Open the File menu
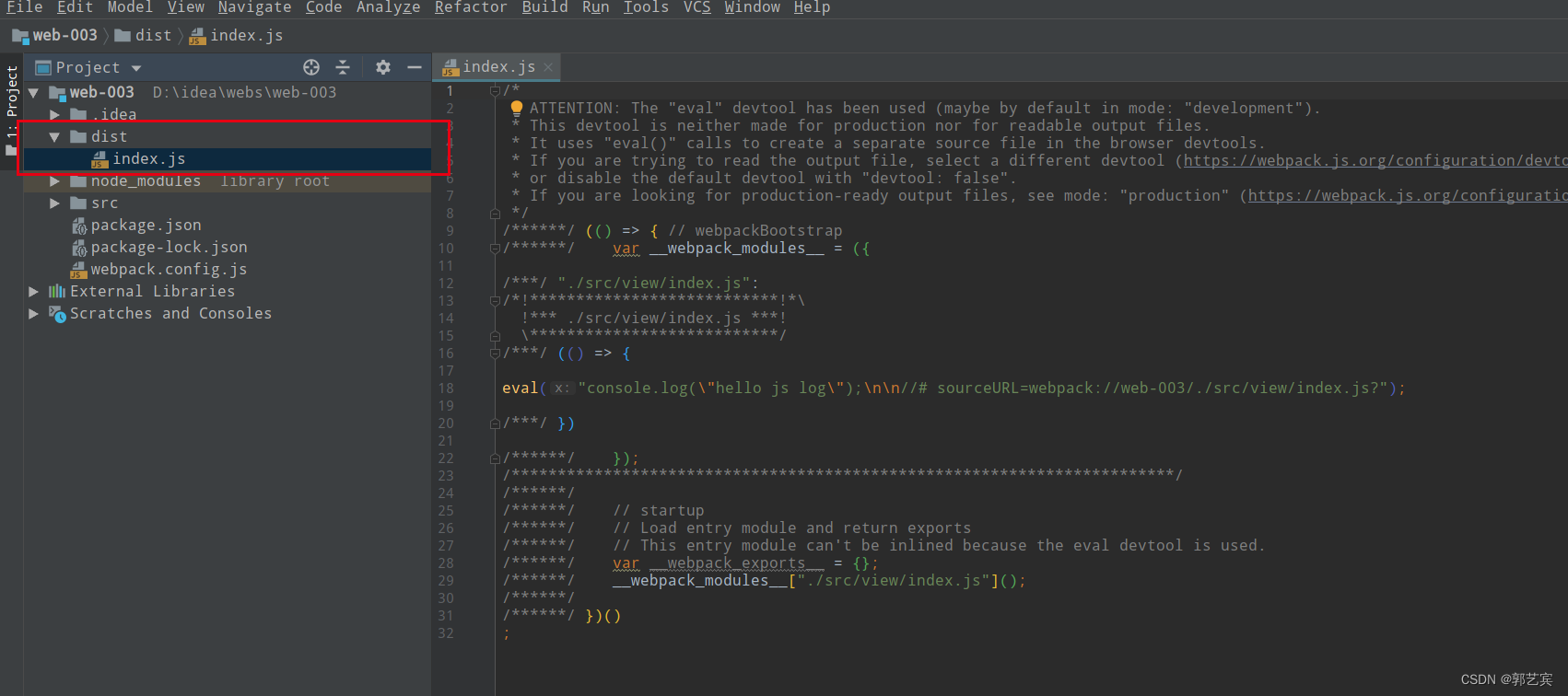Screen dimensions: 1568x696 pyautogui.click(x=25, y=7)
